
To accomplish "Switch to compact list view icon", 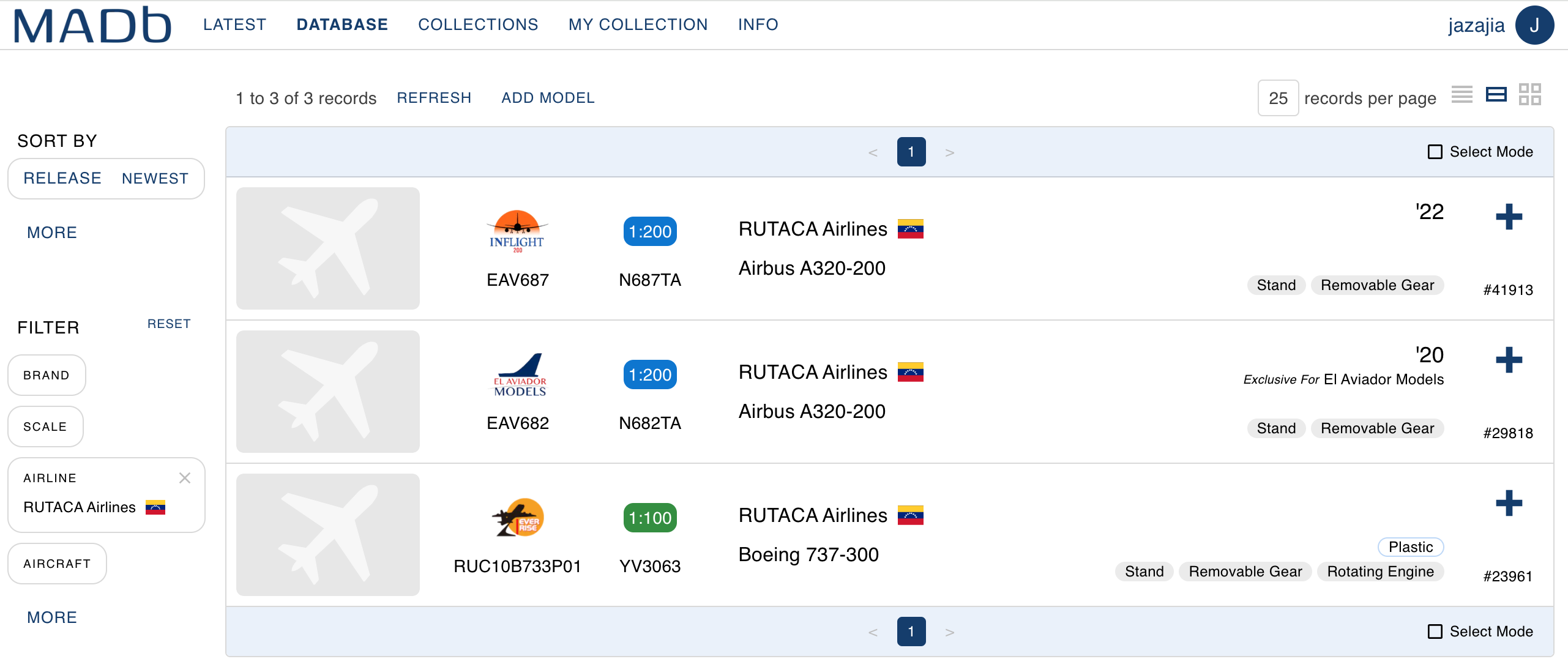I will 1462,95.
